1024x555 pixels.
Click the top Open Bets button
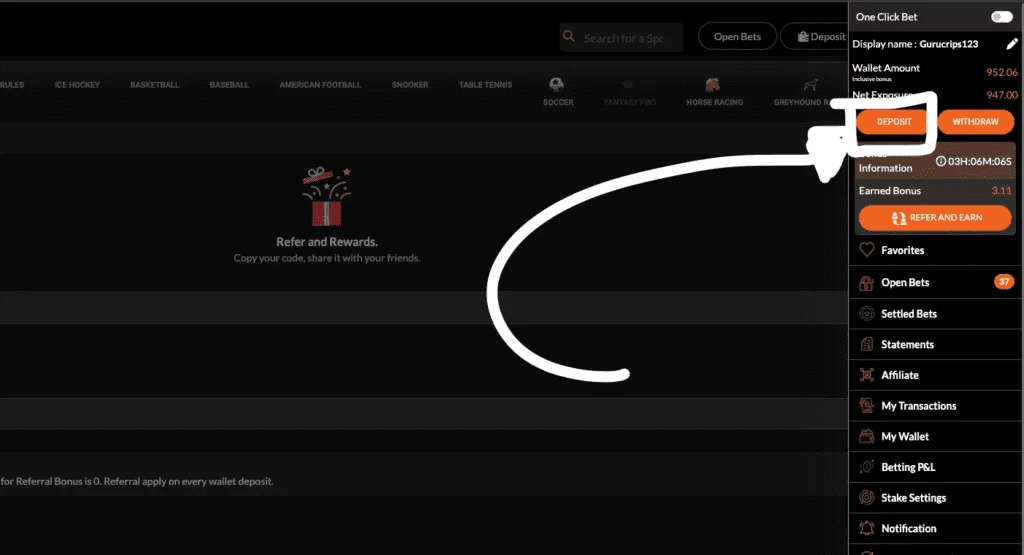737,37
